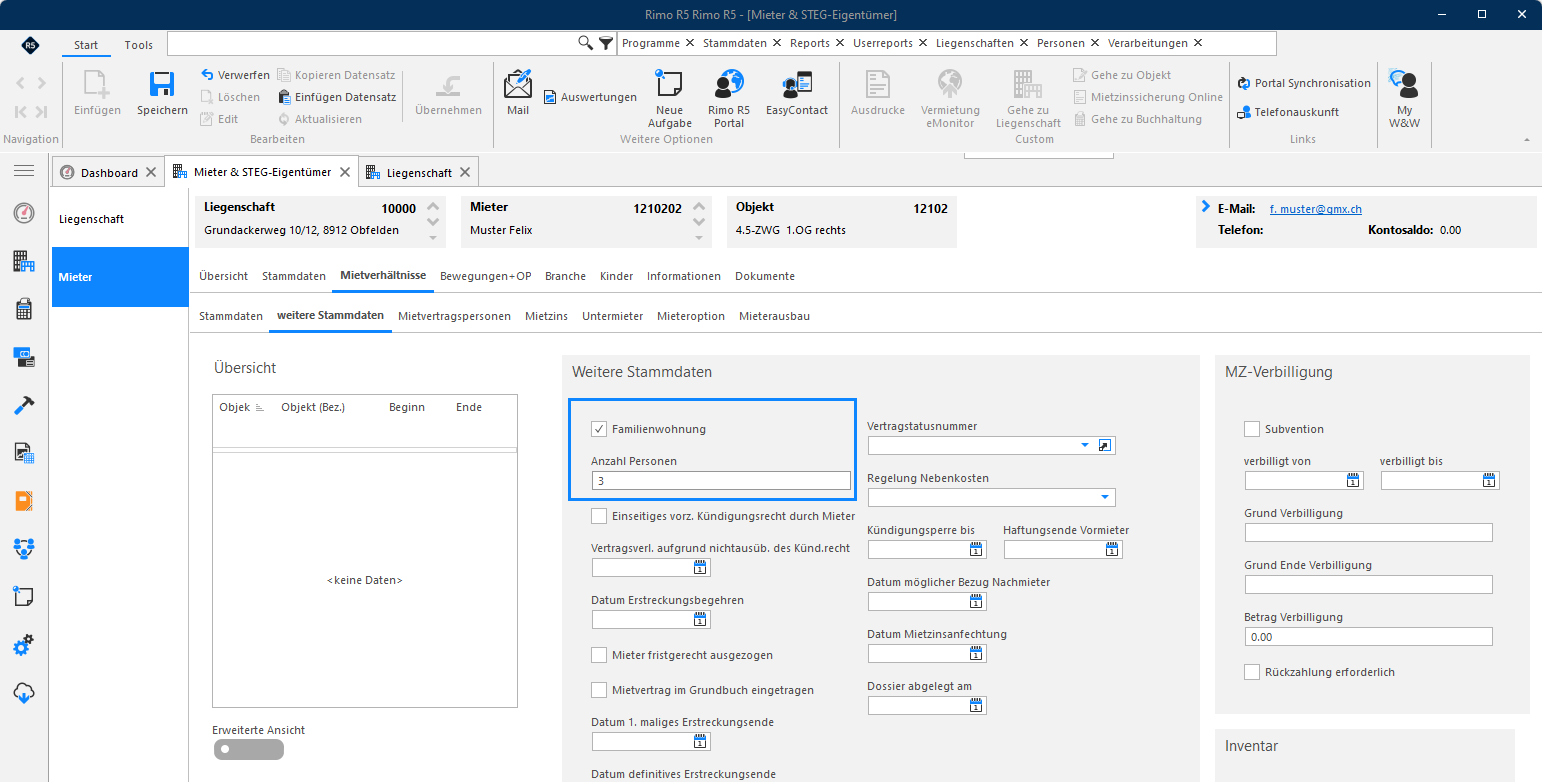Click the Anzahl Personen field
The image size is (1542, 782).
point(721,481)
